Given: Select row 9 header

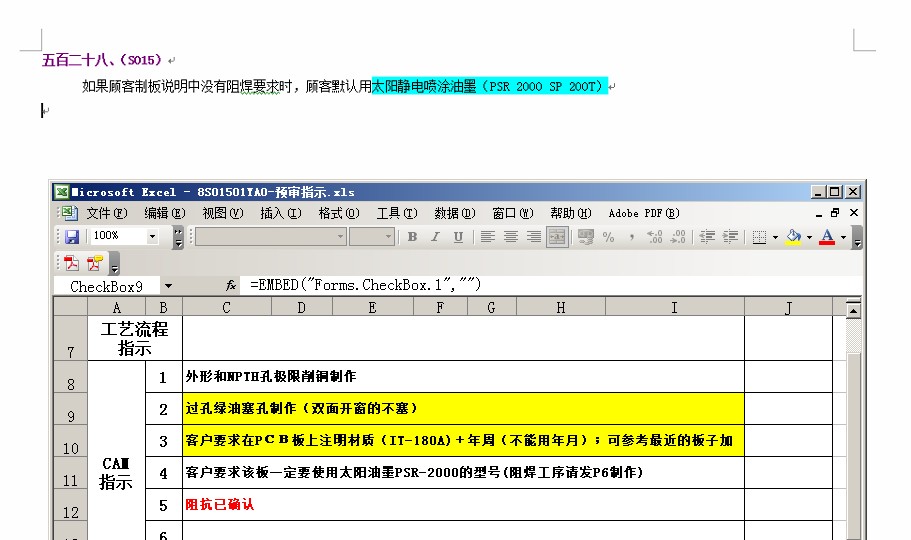Looking at the screenshot, I should (x=70, y=409).
